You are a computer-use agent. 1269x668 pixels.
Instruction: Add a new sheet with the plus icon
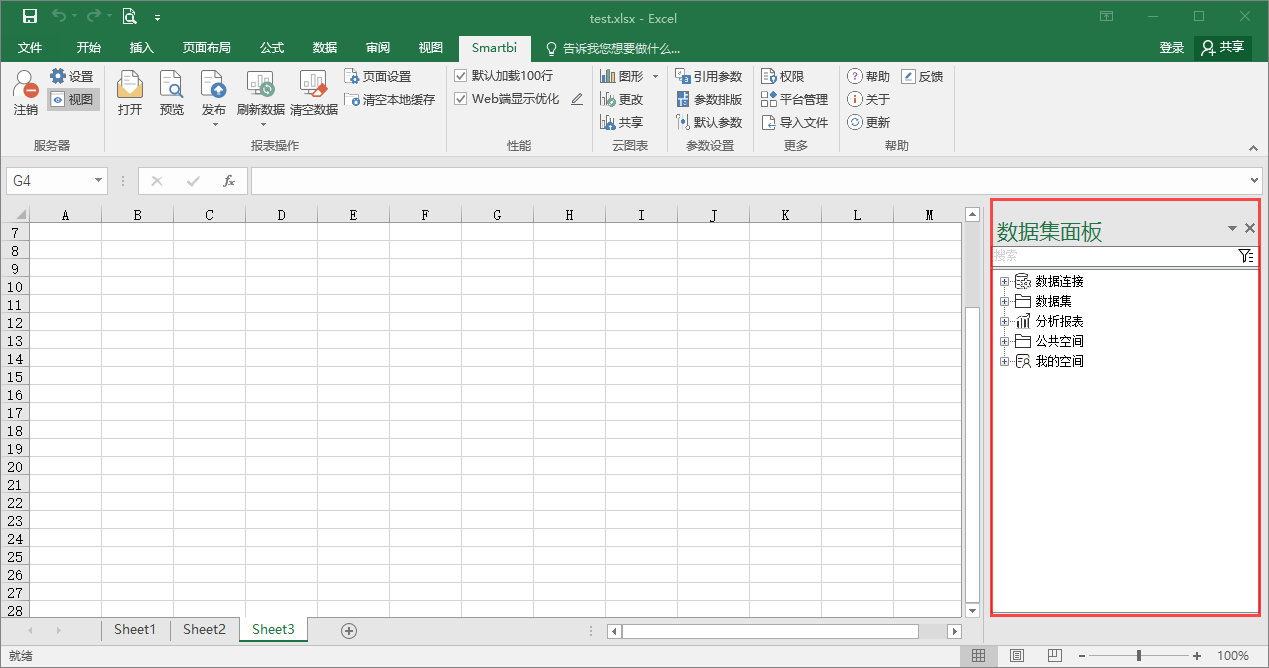pos(349,630)
